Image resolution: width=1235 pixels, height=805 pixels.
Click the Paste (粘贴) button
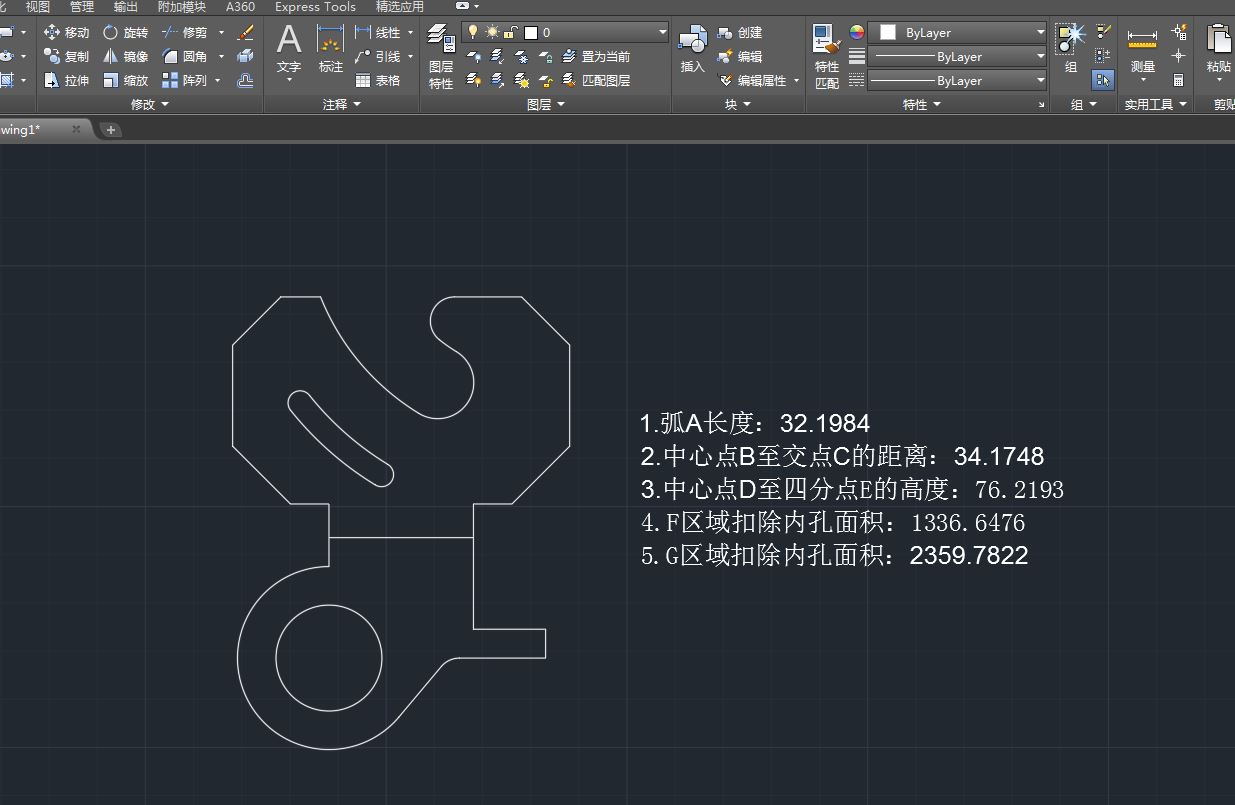pos(1219,50)
